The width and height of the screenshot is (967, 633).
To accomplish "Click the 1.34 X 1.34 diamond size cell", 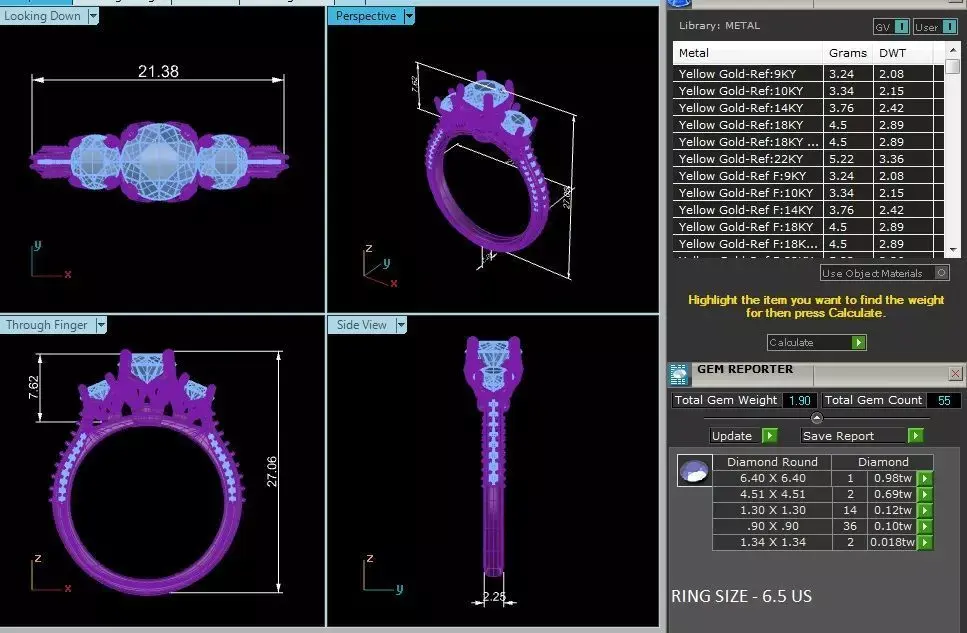I will pyautogui.click(x=772, y=542).
